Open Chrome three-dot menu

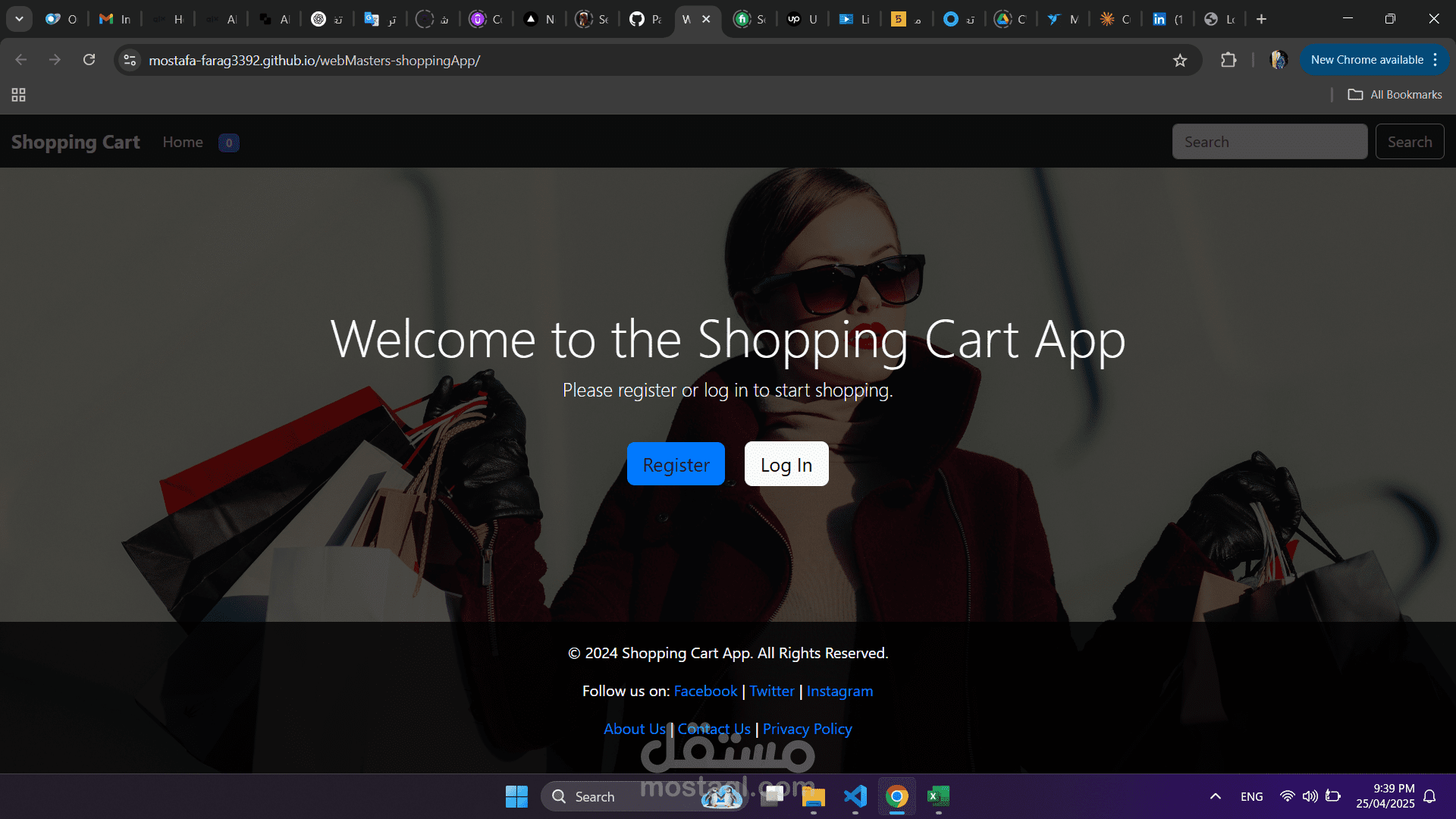click(x=1436, y=60)
